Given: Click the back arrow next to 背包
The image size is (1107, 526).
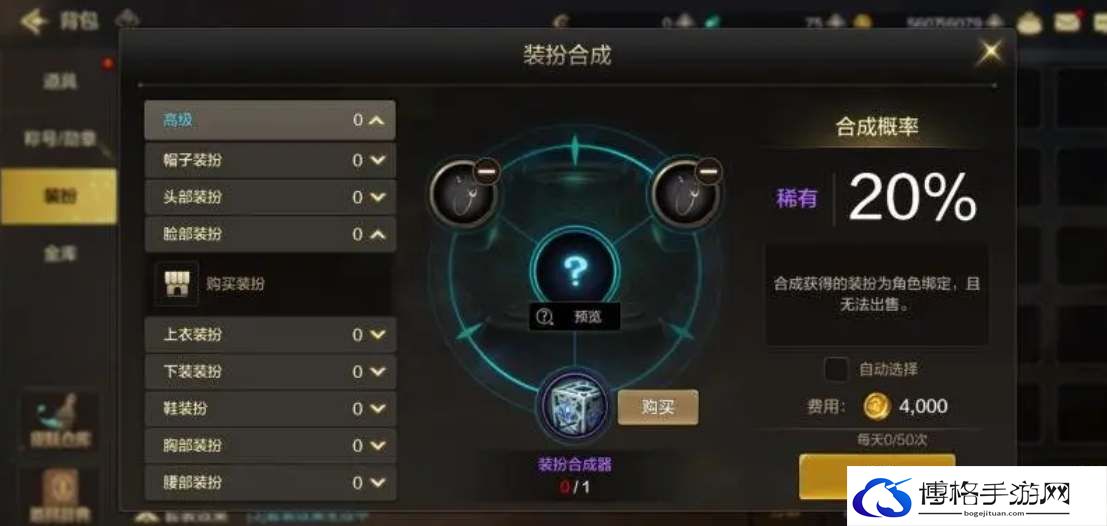Looking at the screenshot, I should 34,21.
